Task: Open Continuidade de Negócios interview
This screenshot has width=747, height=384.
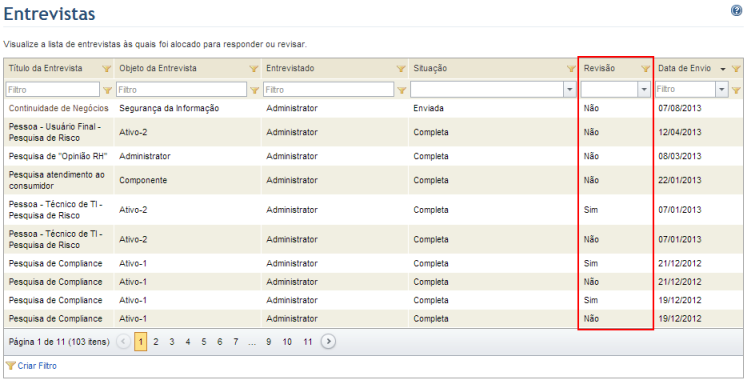Action: click(59, 109)
